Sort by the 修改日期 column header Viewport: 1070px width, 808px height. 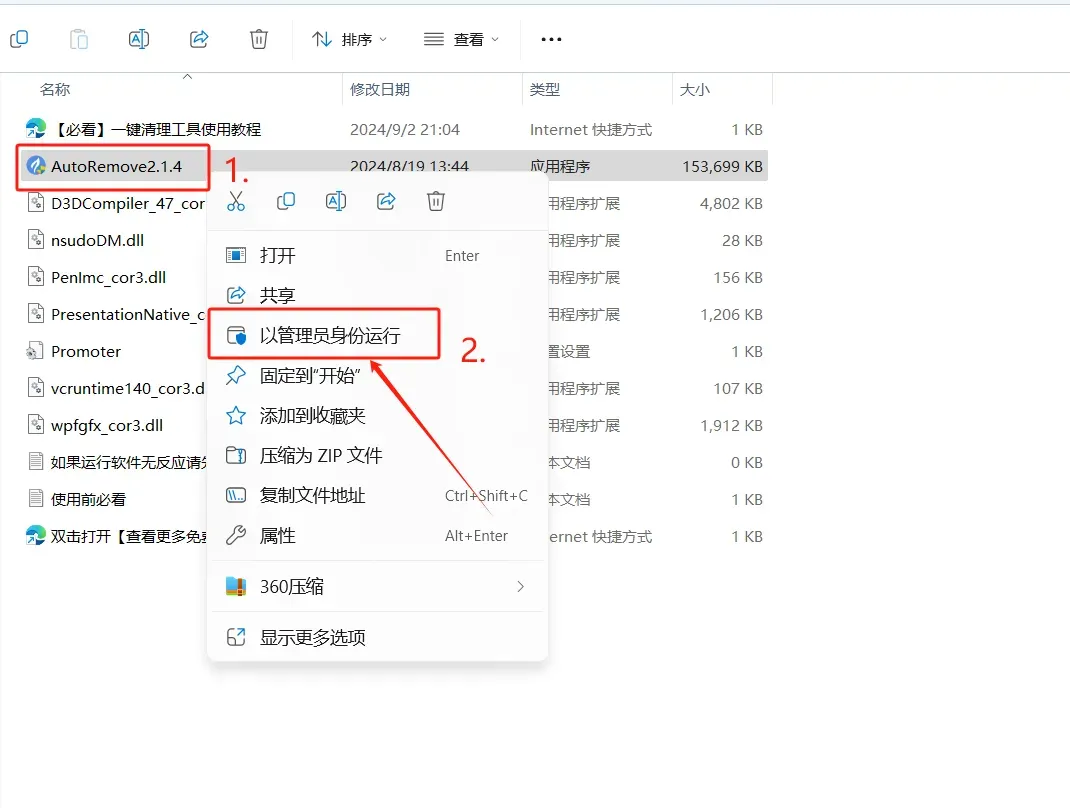click(x=380, y=89)
